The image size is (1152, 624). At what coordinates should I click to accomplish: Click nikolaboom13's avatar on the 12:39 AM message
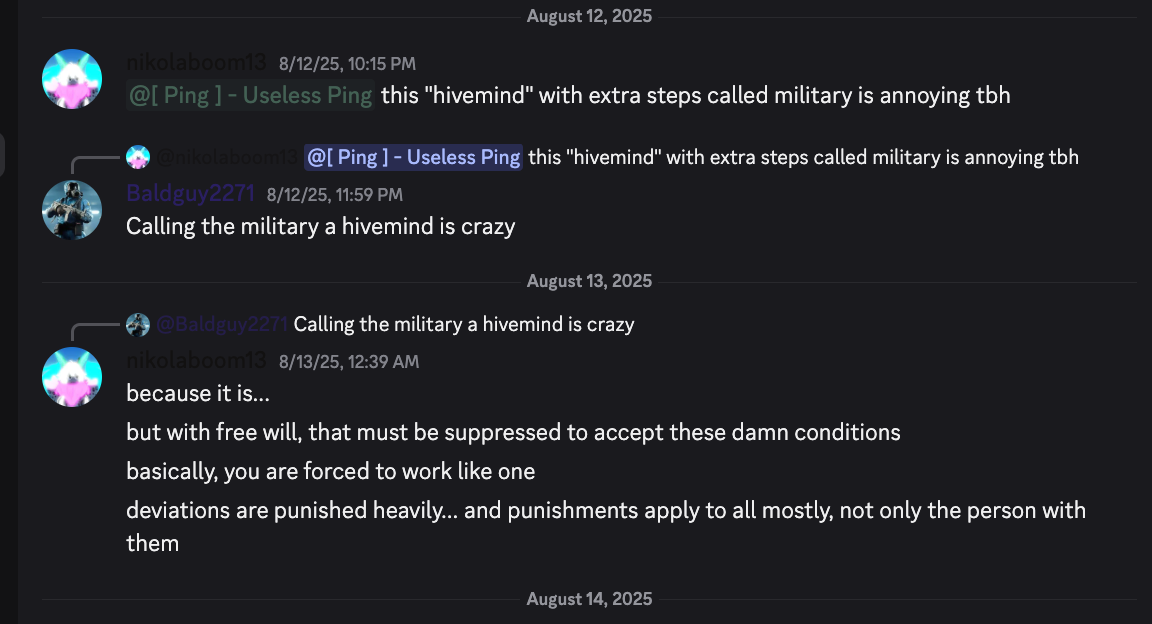pos(72,377)
